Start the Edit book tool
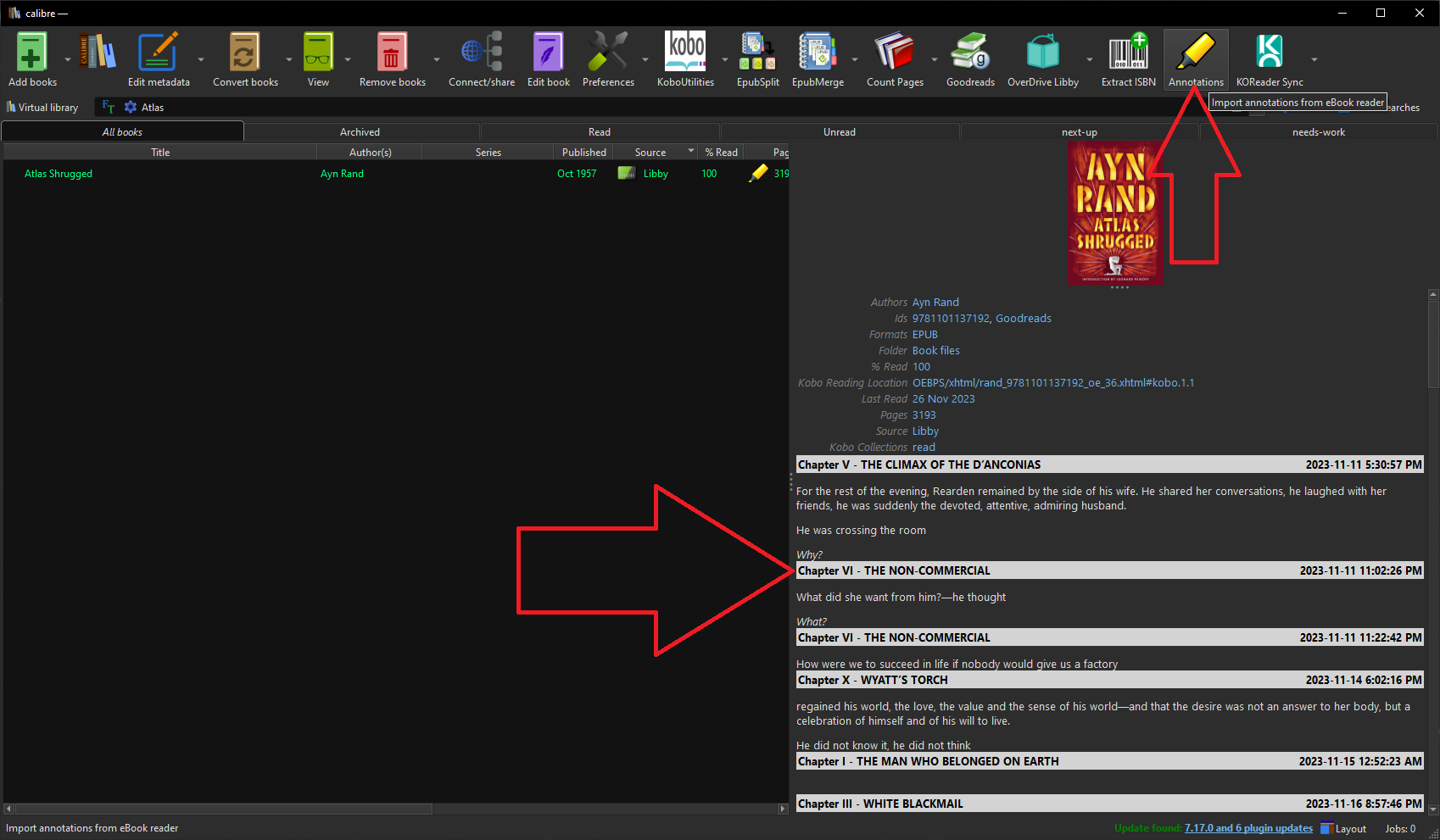Viewport: 1440px width, 840px height. [x=548, y=53]
